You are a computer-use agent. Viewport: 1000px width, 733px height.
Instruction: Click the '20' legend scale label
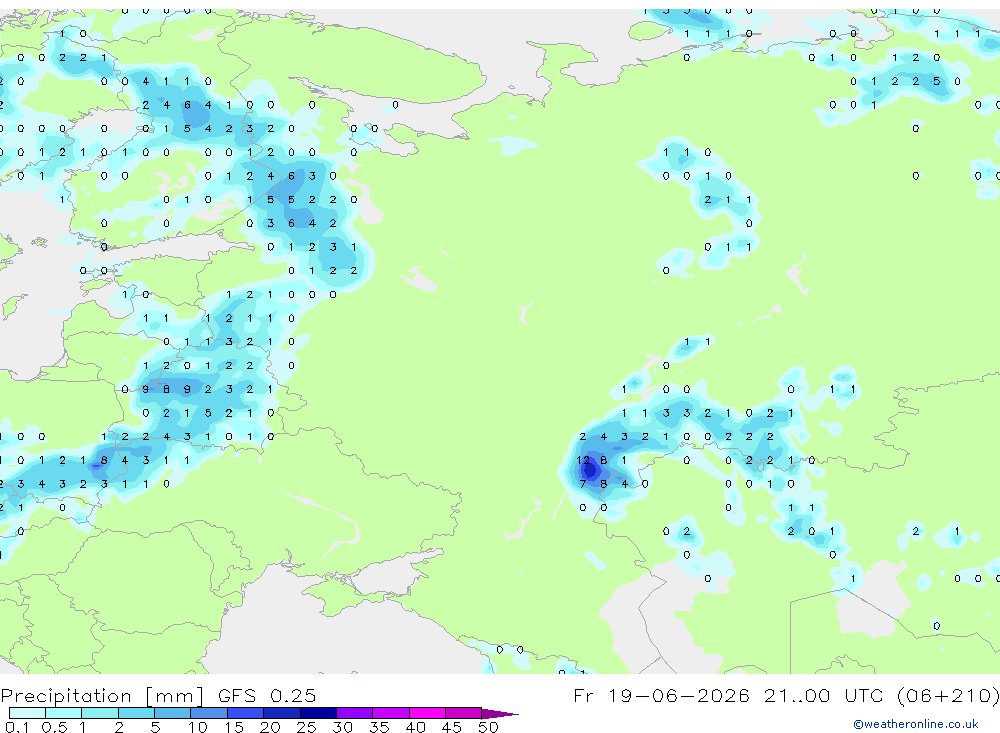pos(270,727)
